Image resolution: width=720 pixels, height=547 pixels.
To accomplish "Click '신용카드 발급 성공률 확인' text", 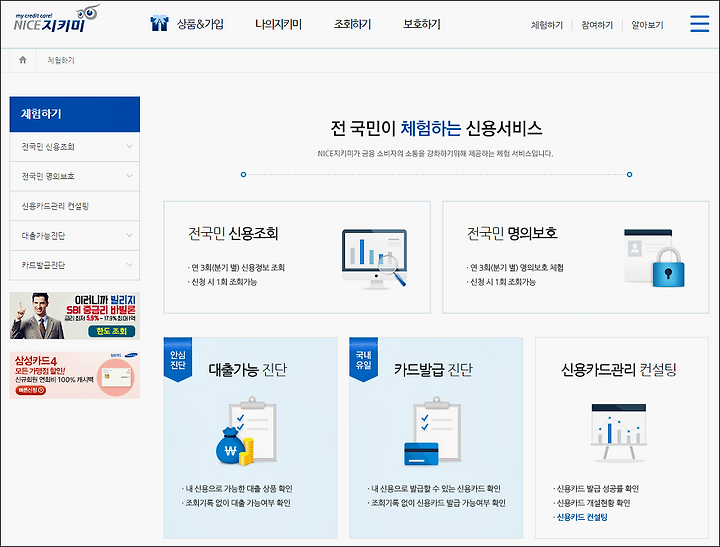I will click(x=597, y=489).
